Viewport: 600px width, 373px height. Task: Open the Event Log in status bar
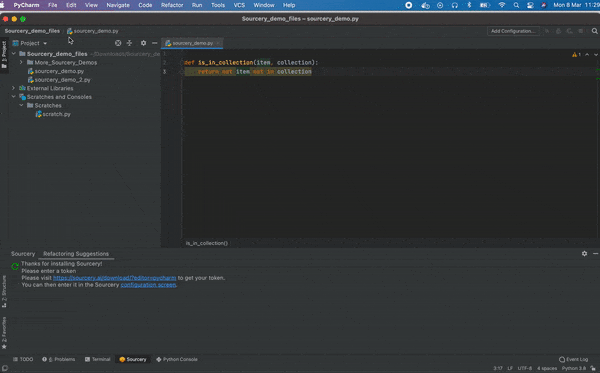click(x=573, y=359)
